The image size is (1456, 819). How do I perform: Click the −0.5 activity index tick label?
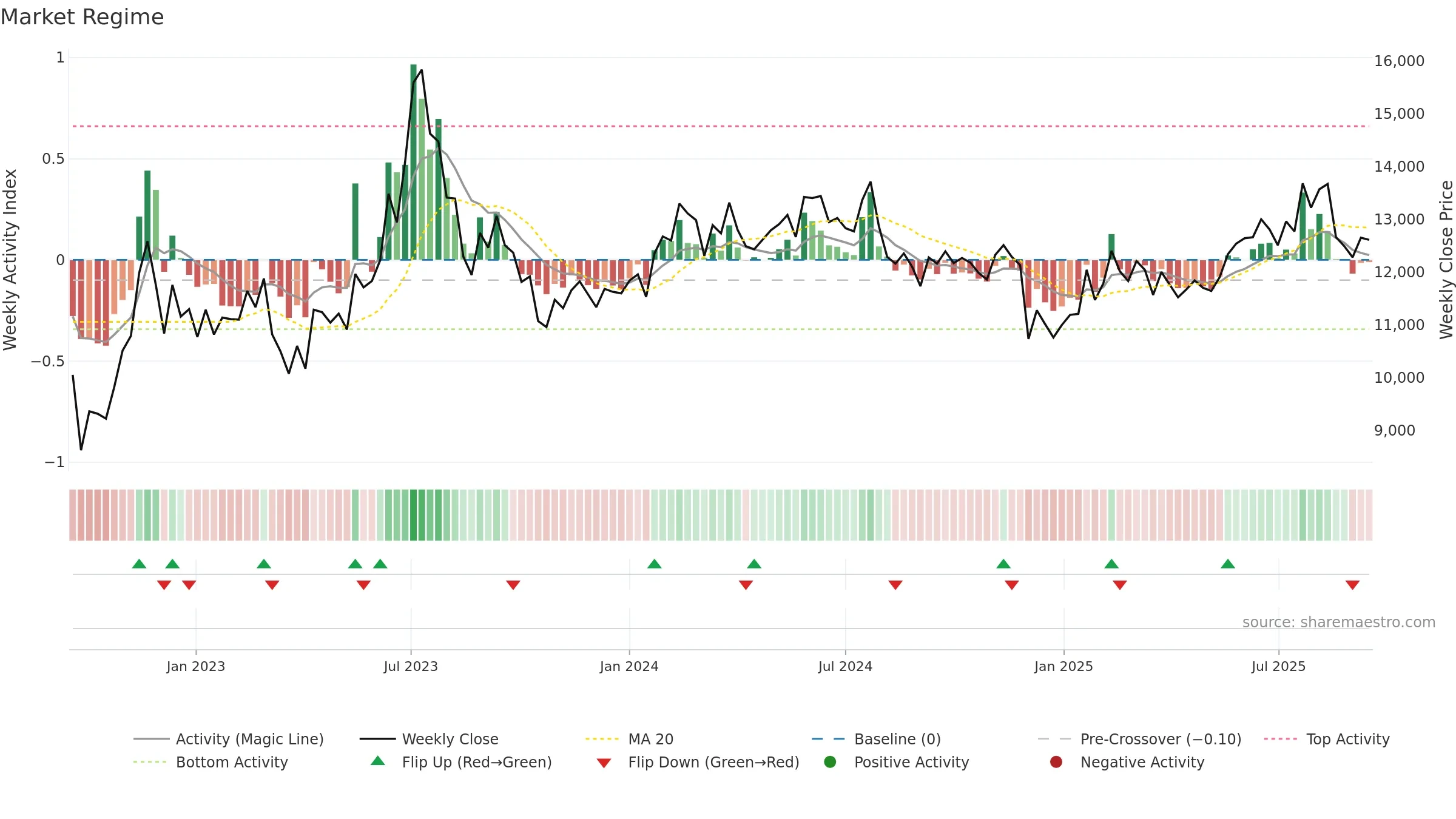coord(47,361)
